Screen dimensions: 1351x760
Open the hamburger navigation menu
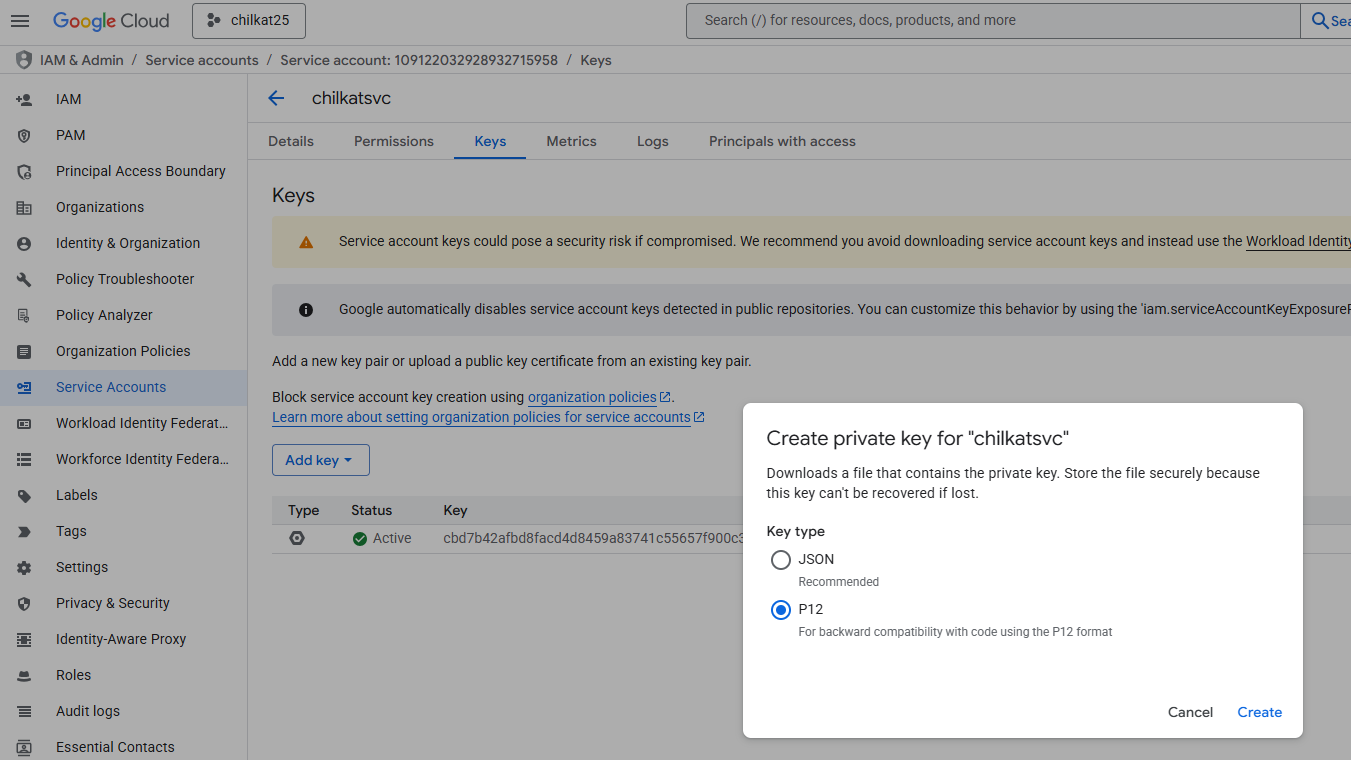click(20, 20)
